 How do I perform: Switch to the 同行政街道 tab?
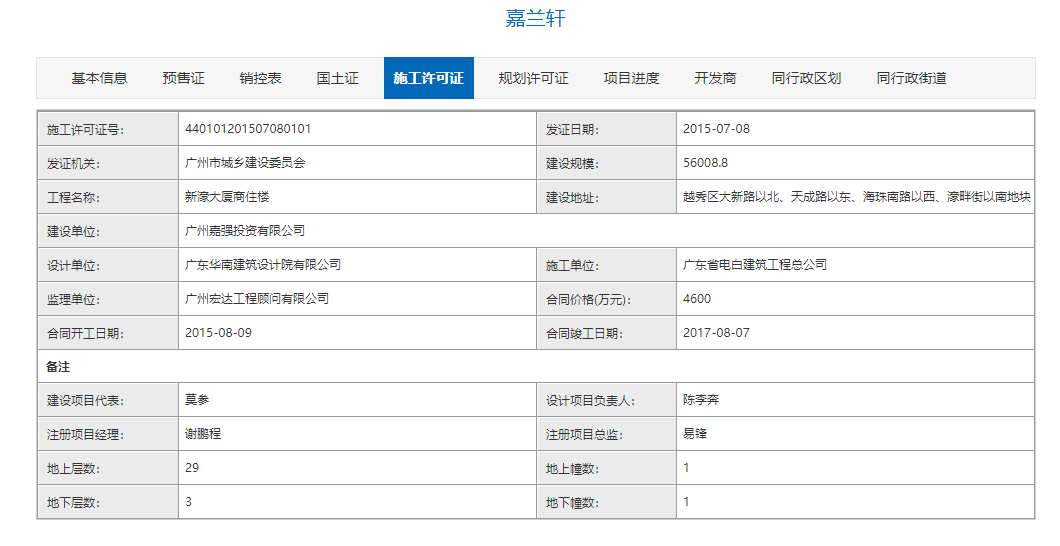click(911, 78)
